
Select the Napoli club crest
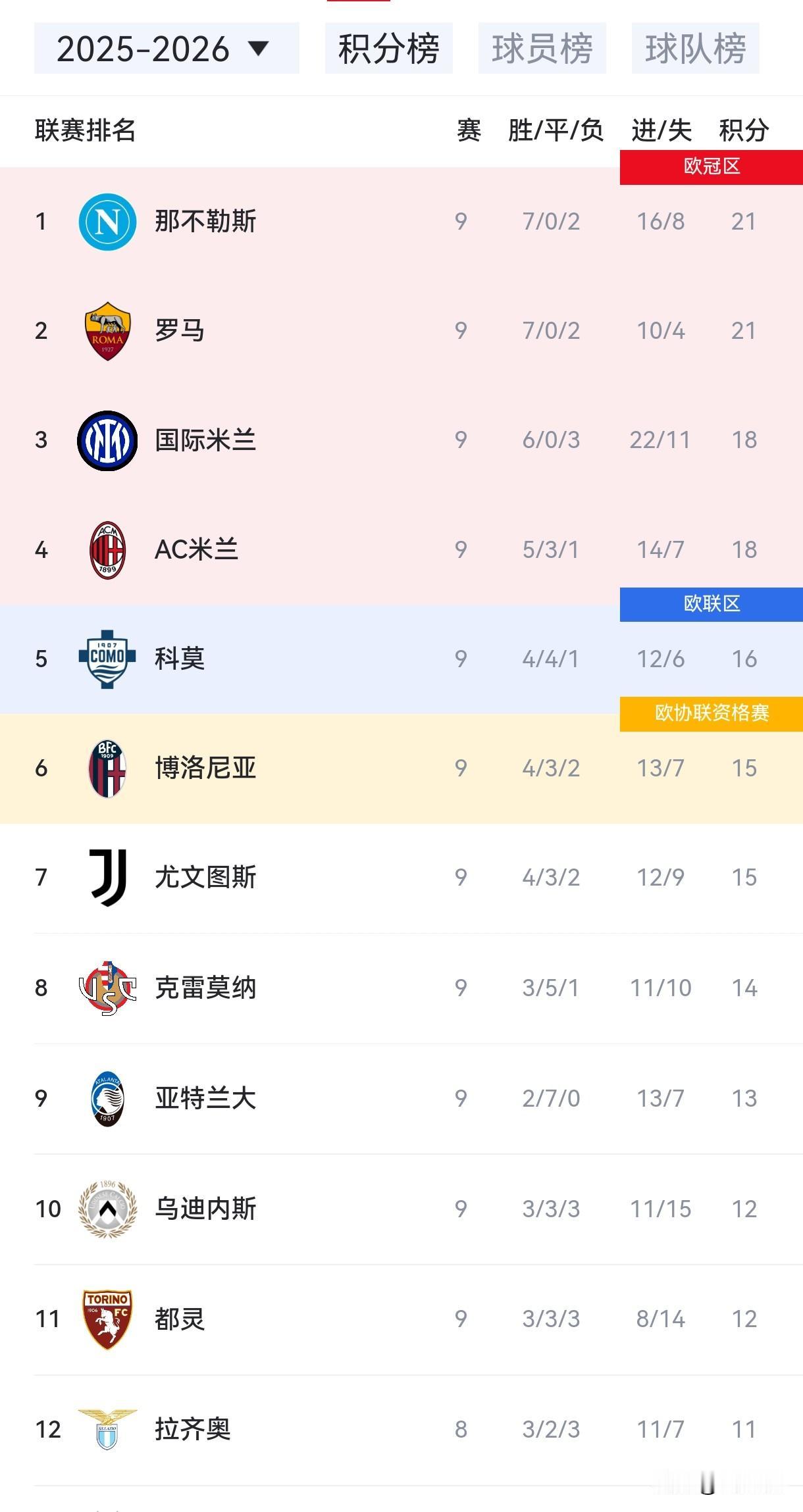pyautogui.click(x=107, y=221)
